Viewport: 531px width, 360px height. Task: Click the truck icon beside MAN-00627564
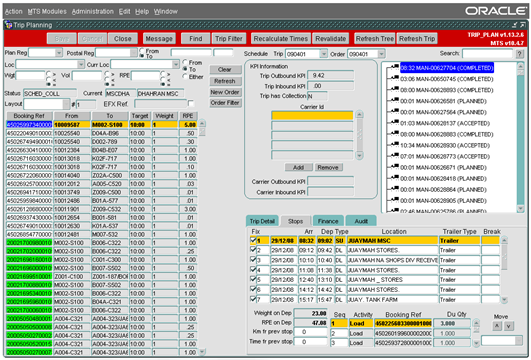(395, 111)
